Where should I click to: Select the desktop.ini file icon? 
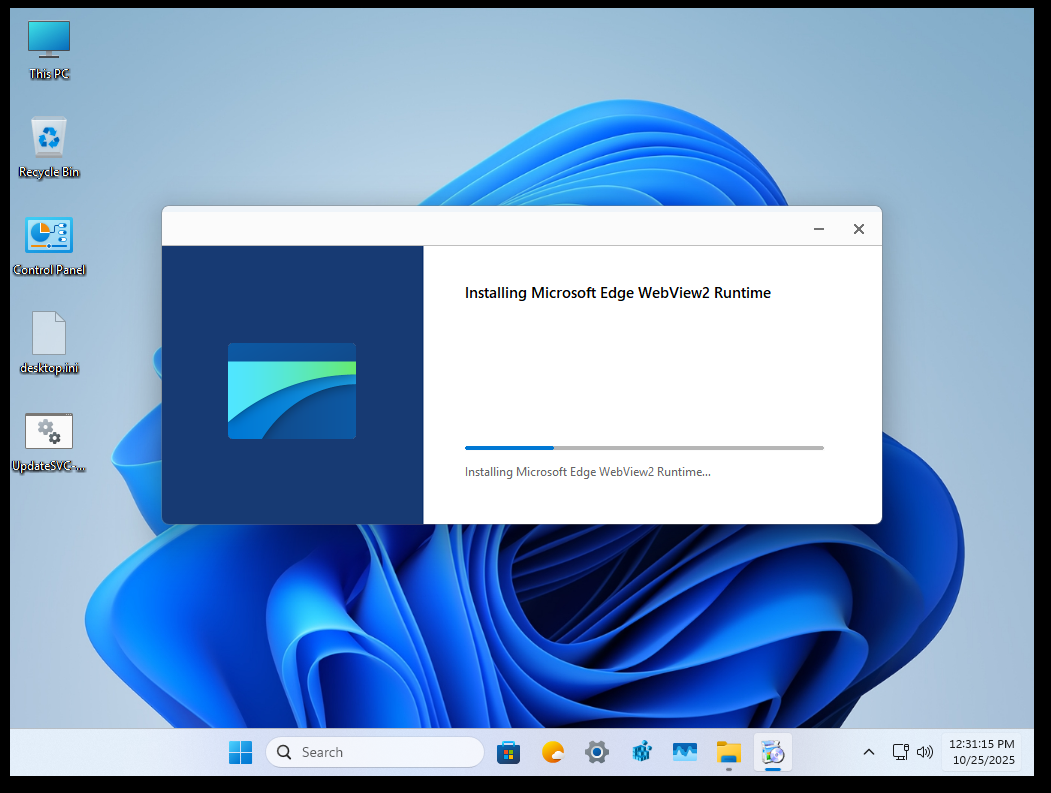click(49, 343)
